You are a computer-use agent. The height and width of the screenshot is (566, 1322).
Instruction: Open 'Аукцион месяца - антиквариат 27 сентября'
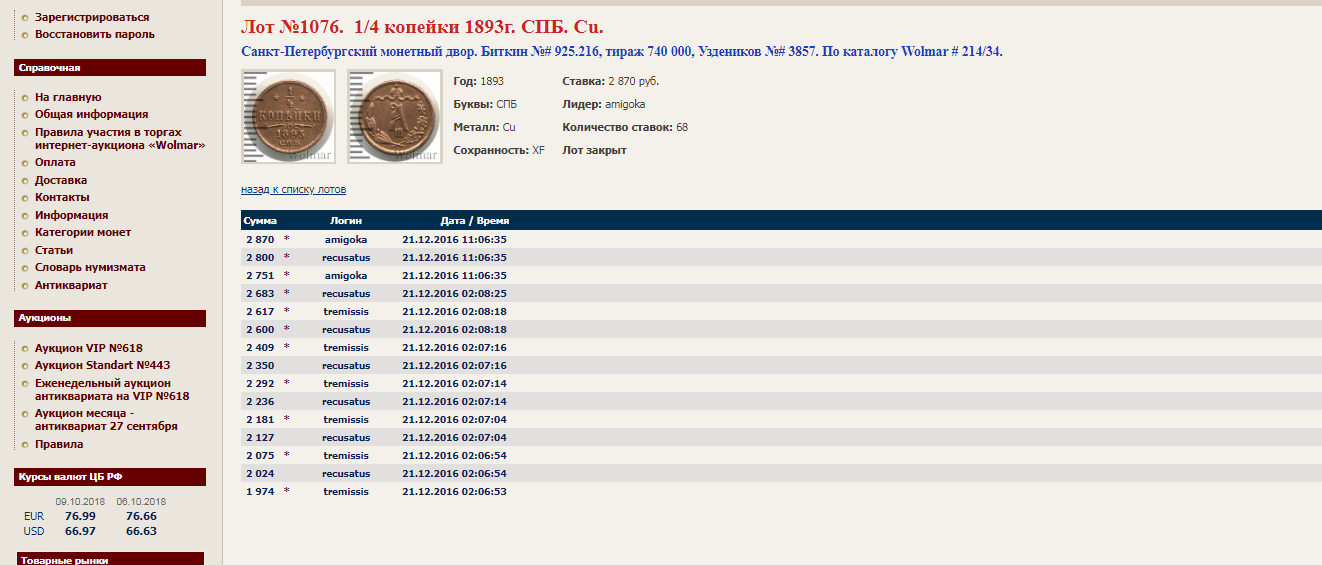tap(106, 420)
